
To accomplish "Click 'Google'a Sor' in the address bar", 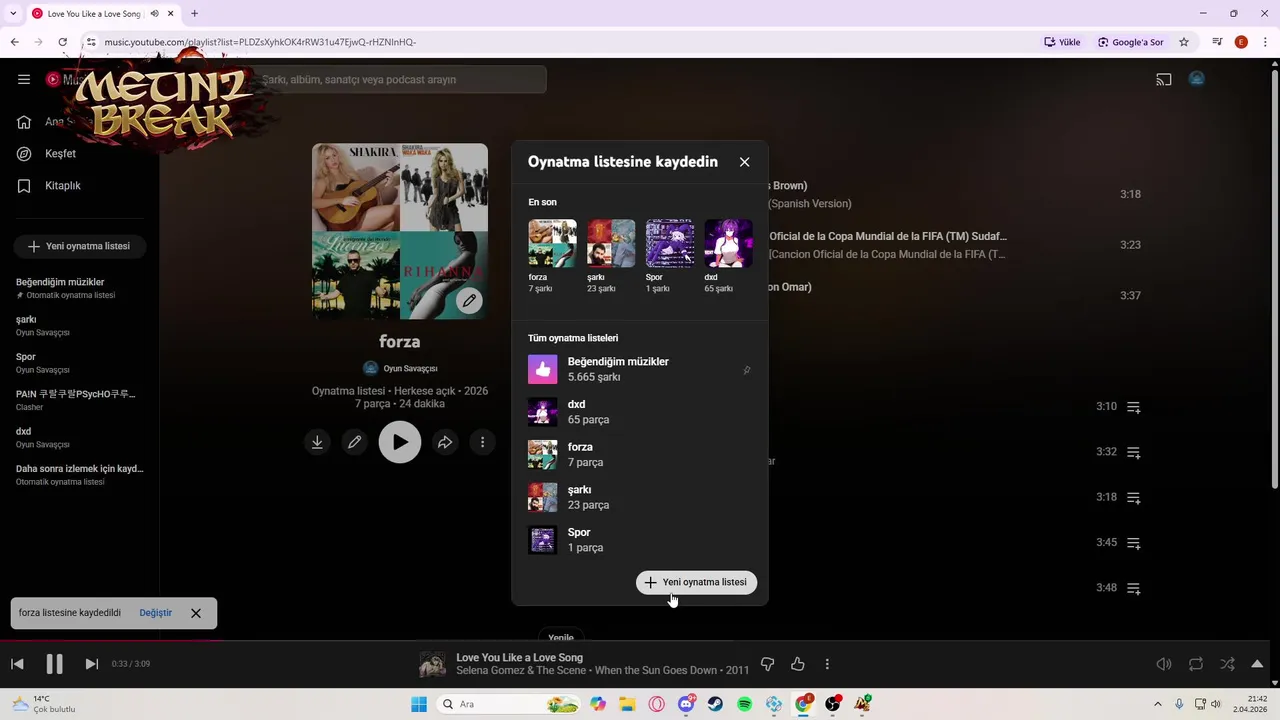I will click(1131, 42).
